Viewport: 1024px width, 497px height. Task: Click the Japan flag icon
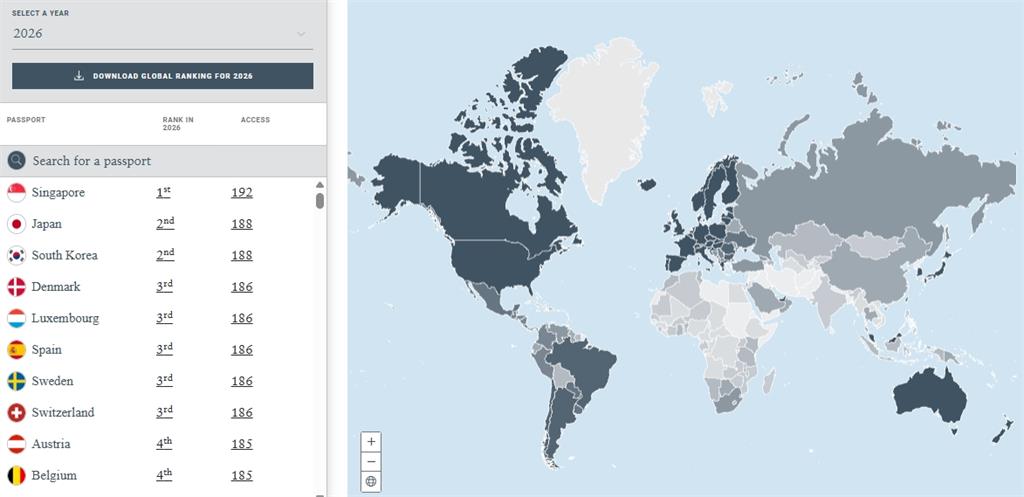pyautogui.click(x=16, y=225)
